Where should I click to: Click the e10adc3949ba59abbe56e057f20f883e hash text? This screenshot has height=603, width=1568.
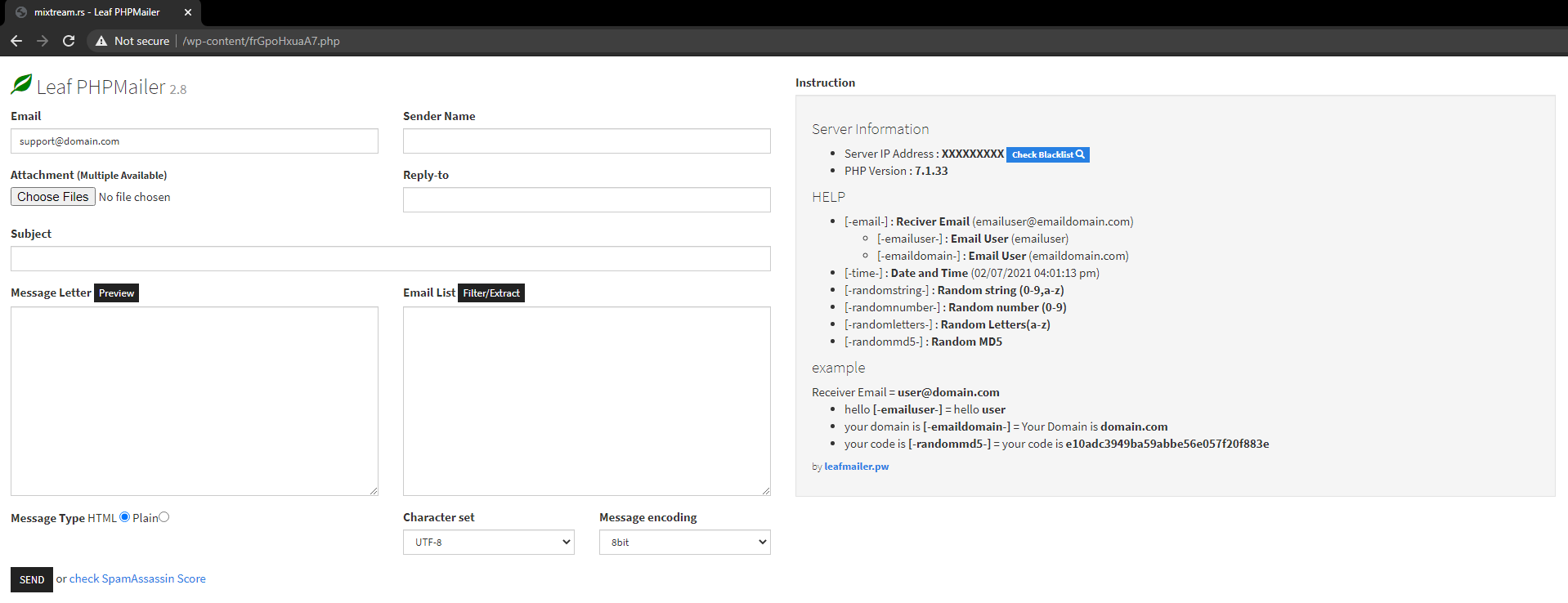[x=1167, y=444]
